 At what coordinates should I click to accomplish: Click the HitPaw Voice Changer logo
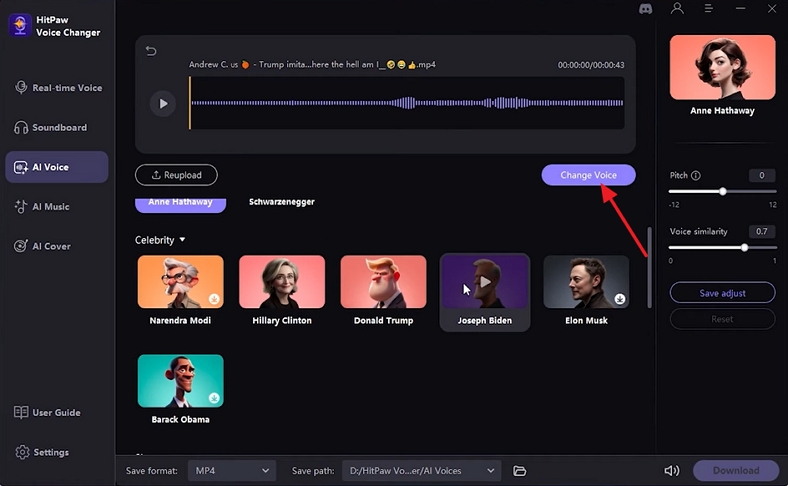pos(20,26)
